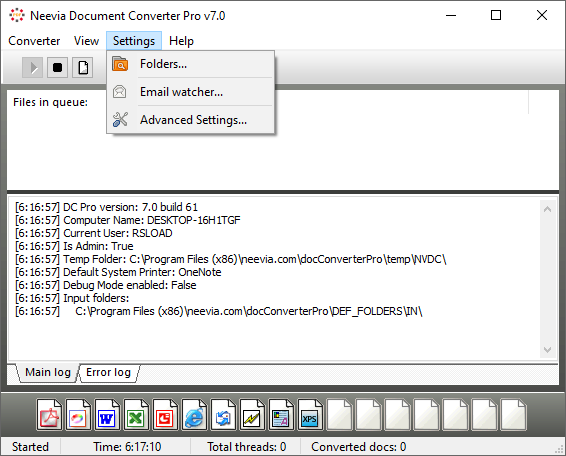Screen dimensions: 566x456
Task: Click the PowerPoint document icon
Action: point(165,414)
